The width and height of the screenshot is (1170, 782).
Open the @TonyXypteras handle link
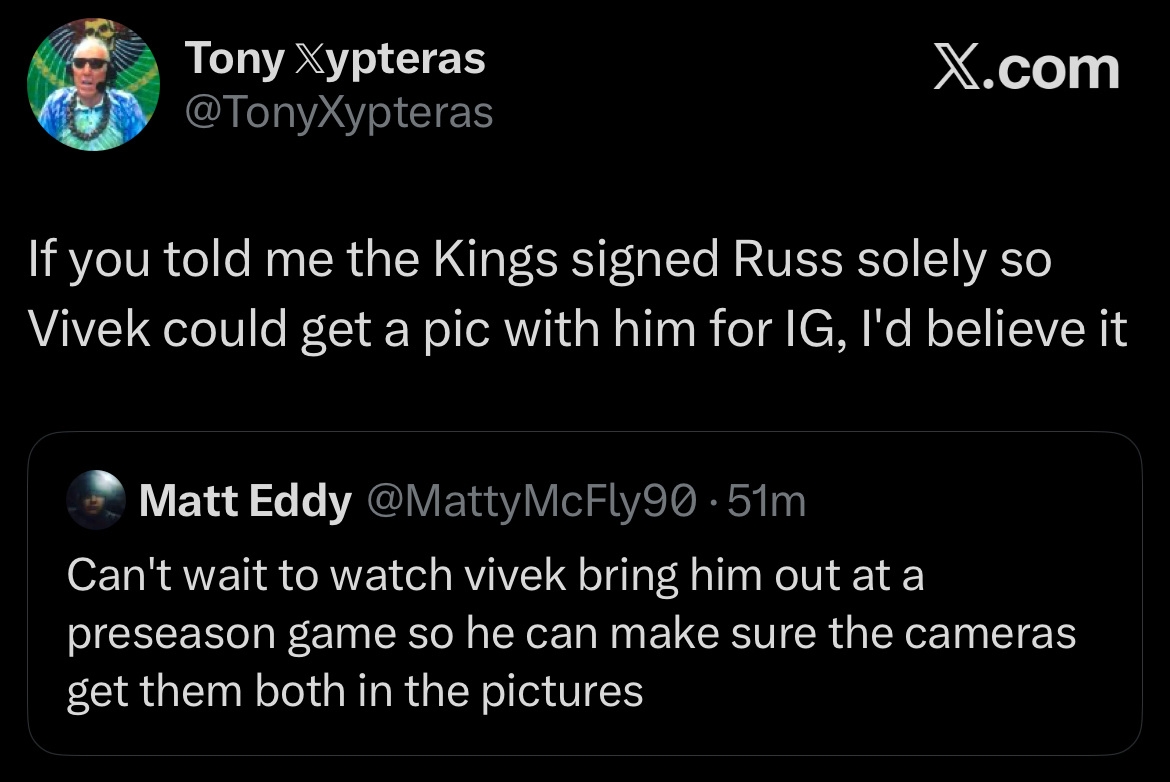(339, 113)
